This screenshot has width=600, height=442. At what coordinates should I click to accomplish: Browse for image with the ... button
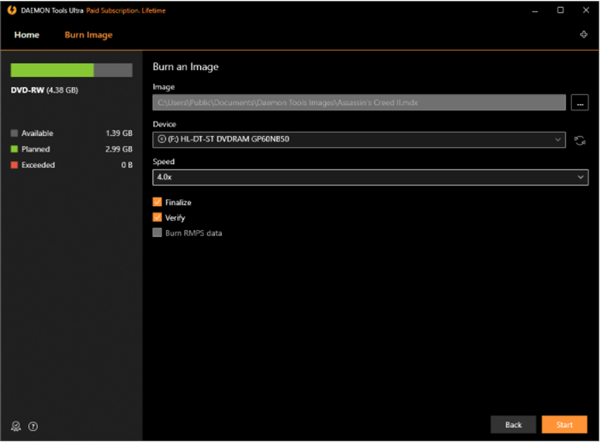tap(580, 103)
